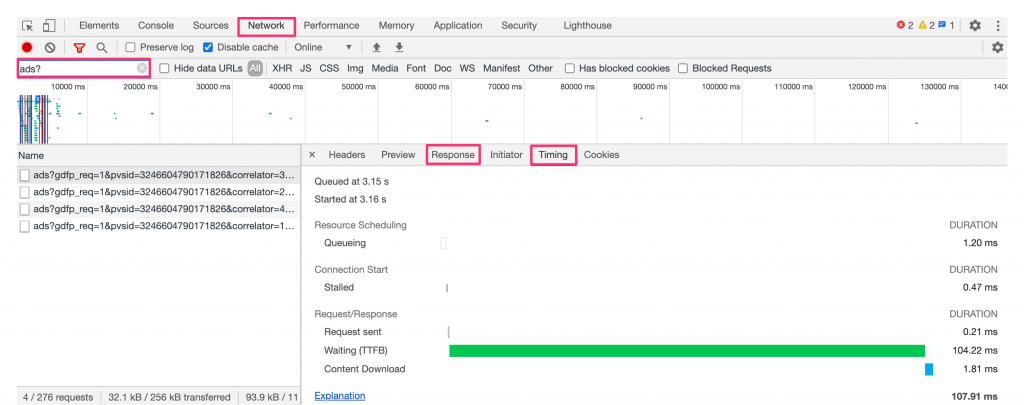Click the 4 / 276 requests status text

(57, 397)
